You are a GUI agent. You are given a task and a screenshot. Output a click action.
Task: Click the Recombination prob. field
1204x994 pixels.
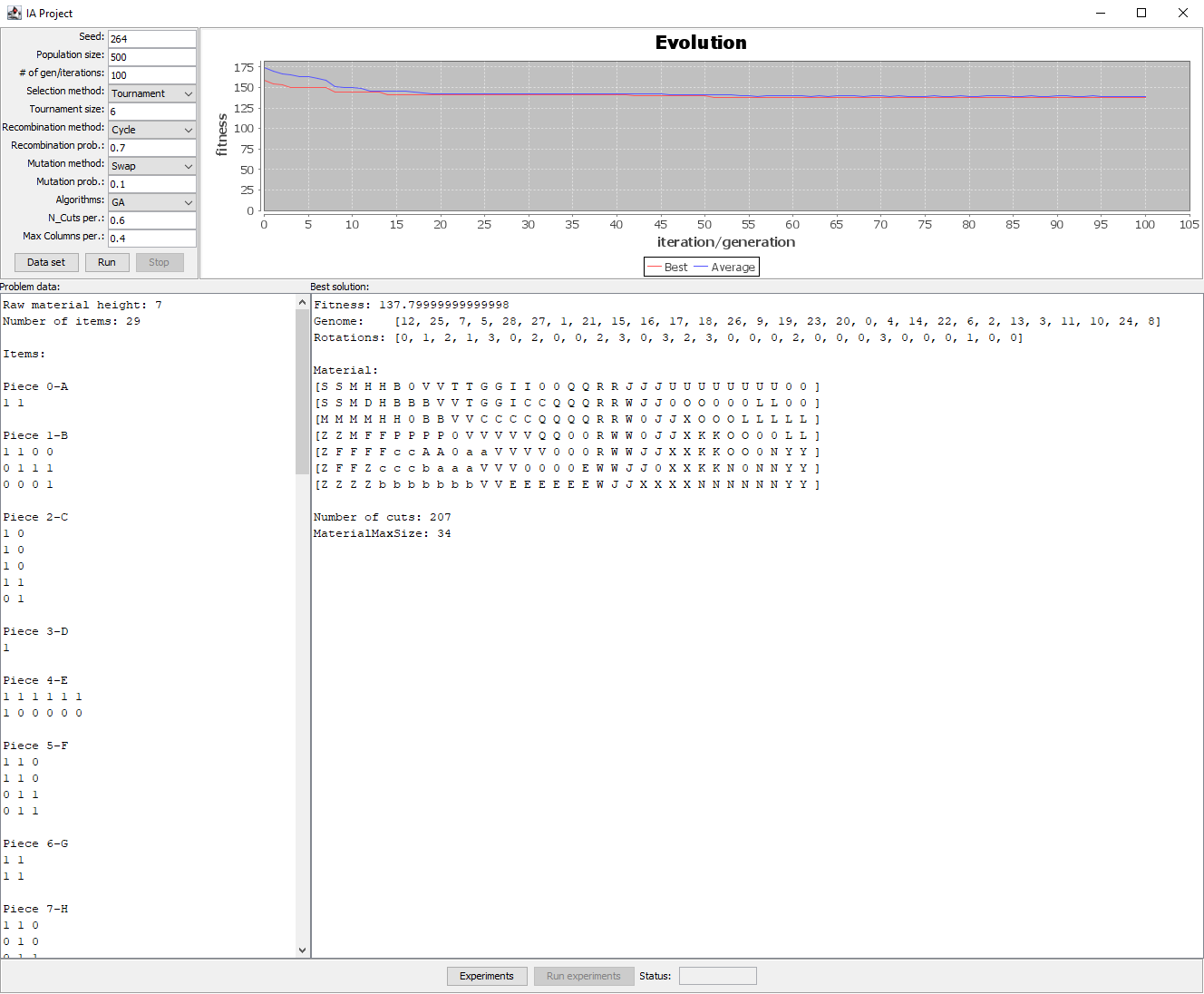click(152, 147)
